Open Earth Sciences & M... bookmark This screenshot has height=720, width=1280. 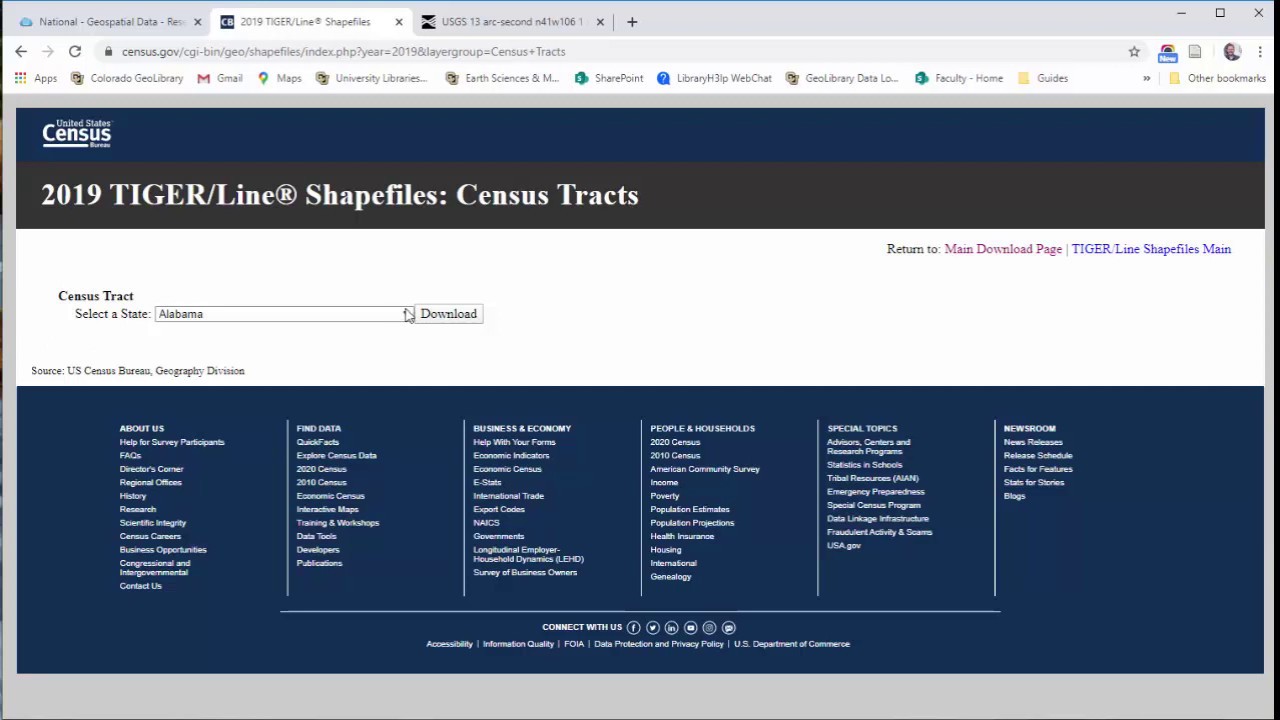click(x=502, y=78)
